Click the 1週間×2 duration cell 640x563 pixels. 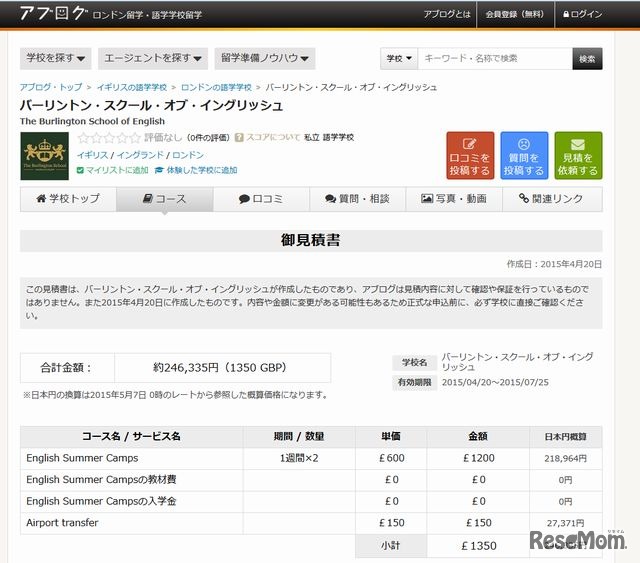click(299, 458)
